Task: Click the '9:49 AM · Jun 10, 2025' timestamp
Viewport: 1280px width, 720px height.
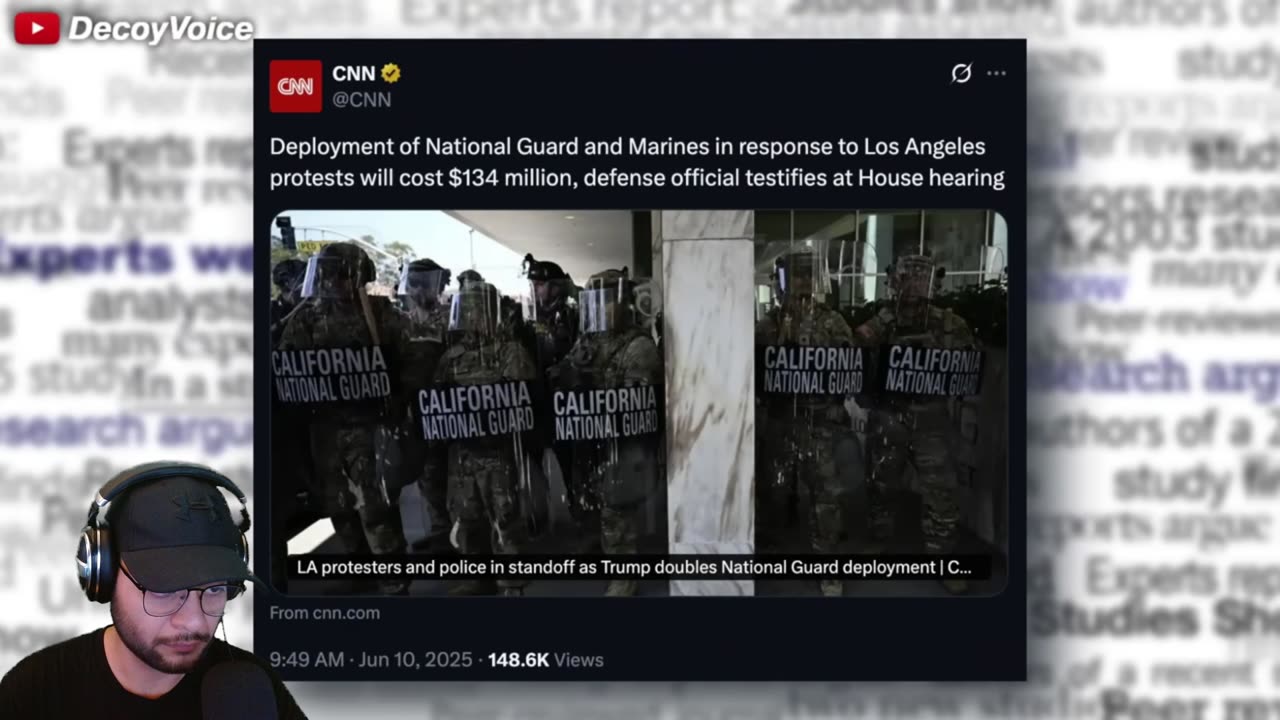Action: (x=371, y=660)
